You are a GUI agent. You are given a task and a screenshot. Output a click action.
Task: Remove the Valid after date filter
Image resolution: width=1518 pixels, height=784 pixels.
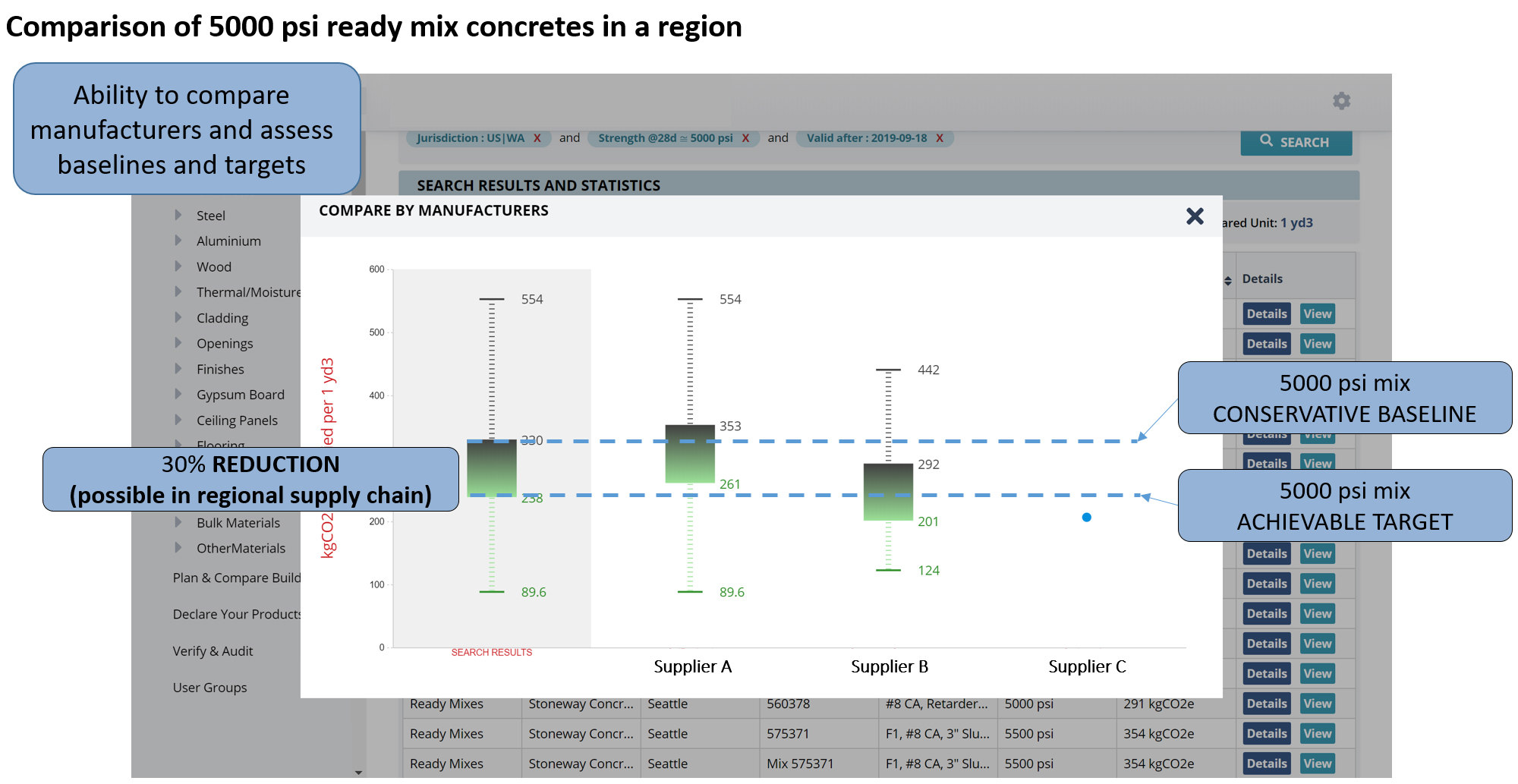939,138
